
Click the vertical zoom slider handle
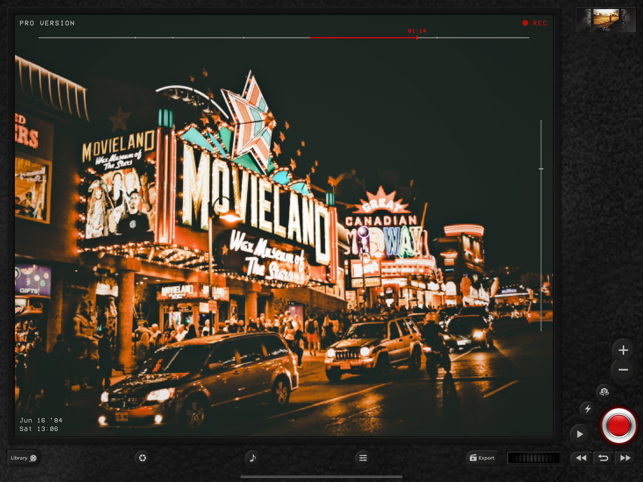[x=541, y=169]
